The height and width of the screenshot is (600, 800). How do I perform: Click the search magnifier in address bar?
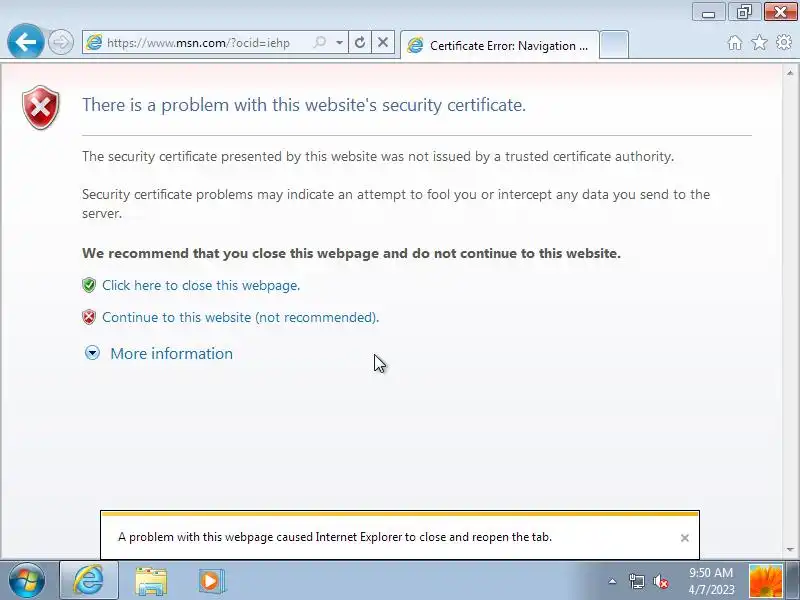click(320, 42)
